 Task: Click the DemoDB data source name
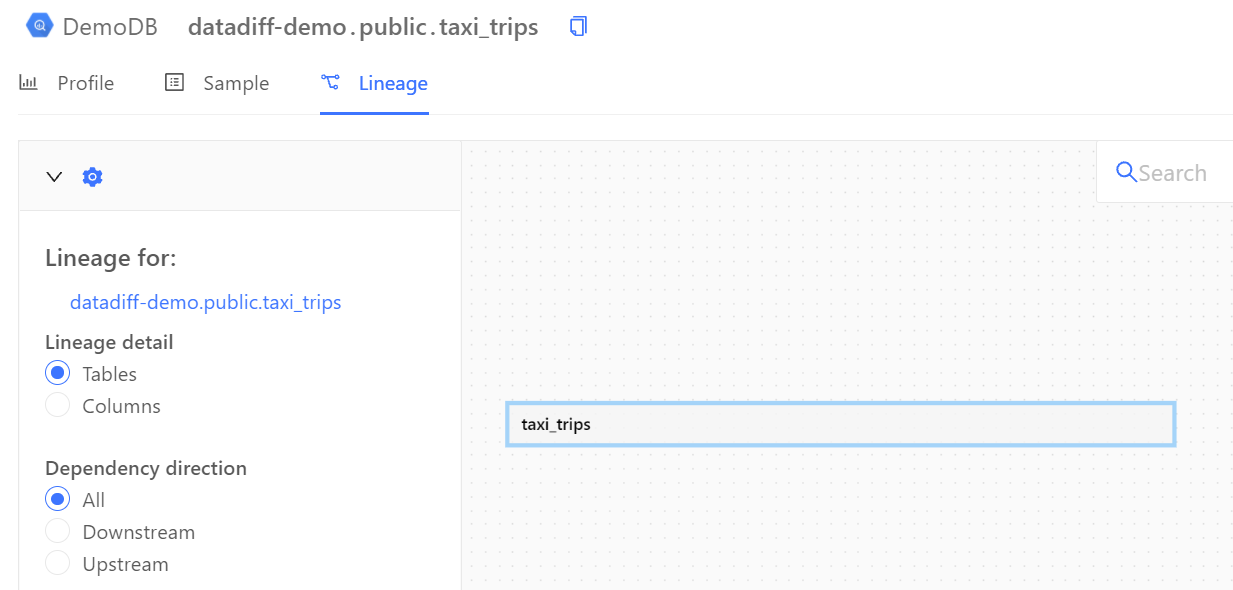pos(110,27)
